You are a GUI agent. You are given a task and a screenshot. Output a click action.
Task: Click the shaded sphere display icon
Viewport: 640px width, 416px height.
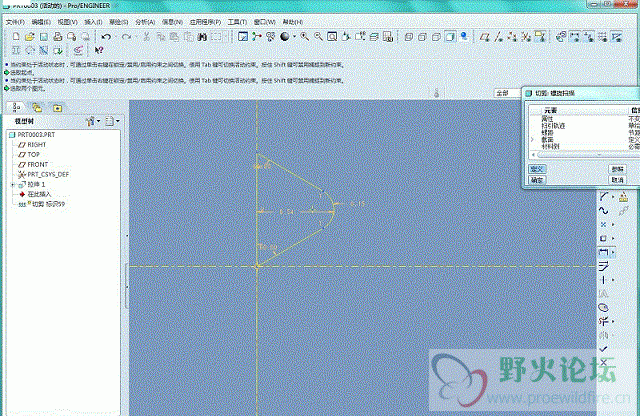click(284, 37)
